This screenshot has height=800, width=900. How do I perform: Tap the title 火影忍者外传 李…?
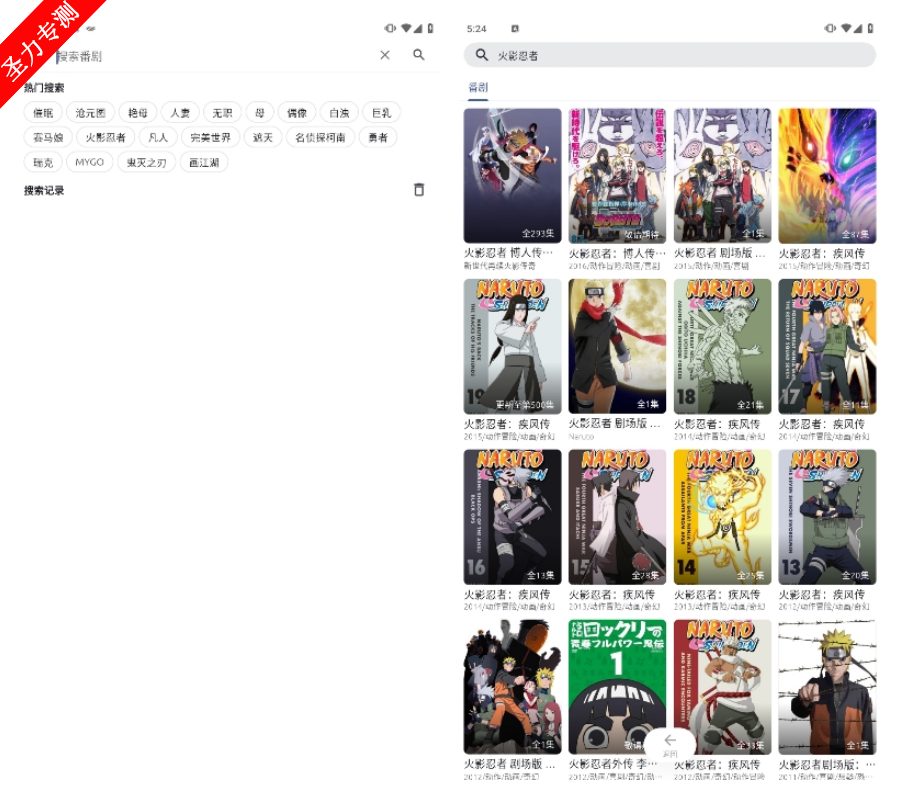[x=613, y=764]
